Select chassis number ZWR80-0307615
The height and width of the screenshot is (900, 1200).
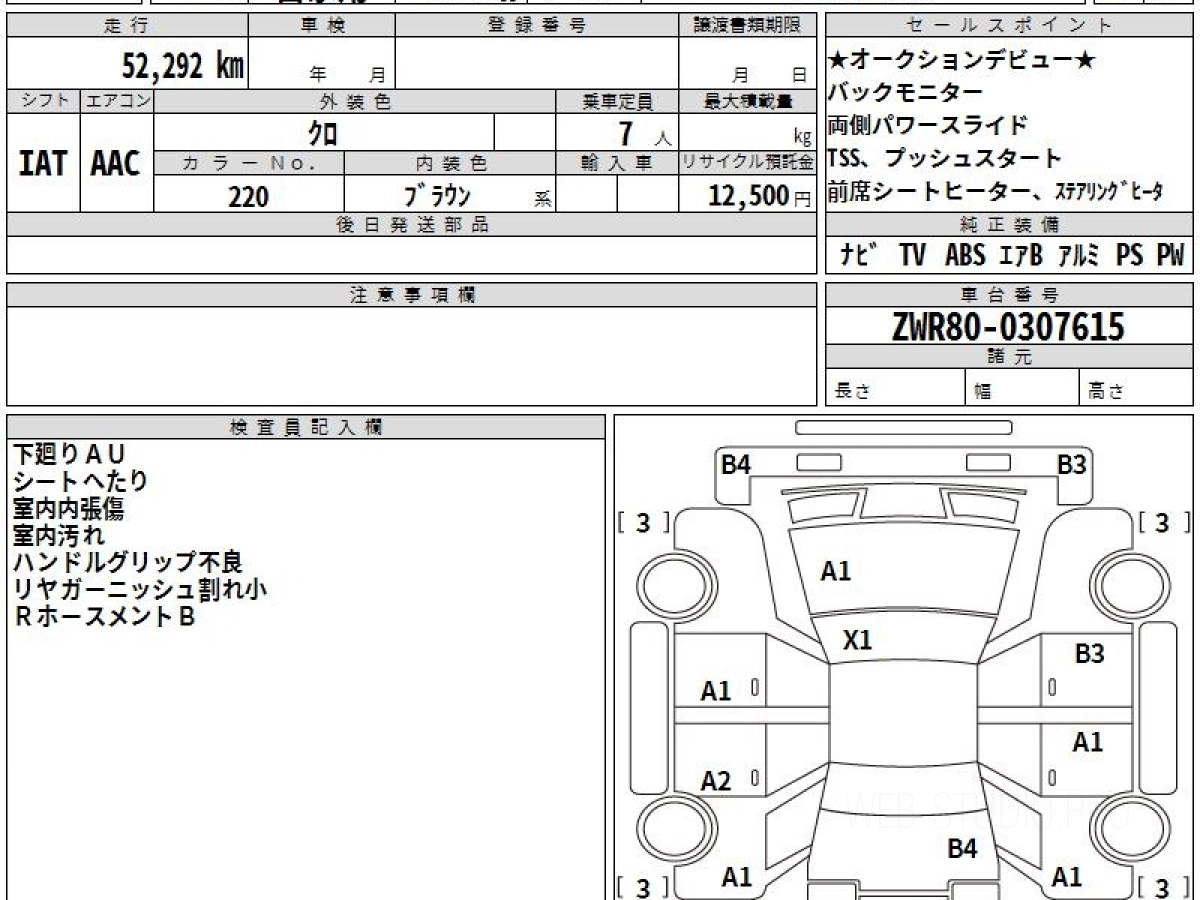click(1009, 326)
